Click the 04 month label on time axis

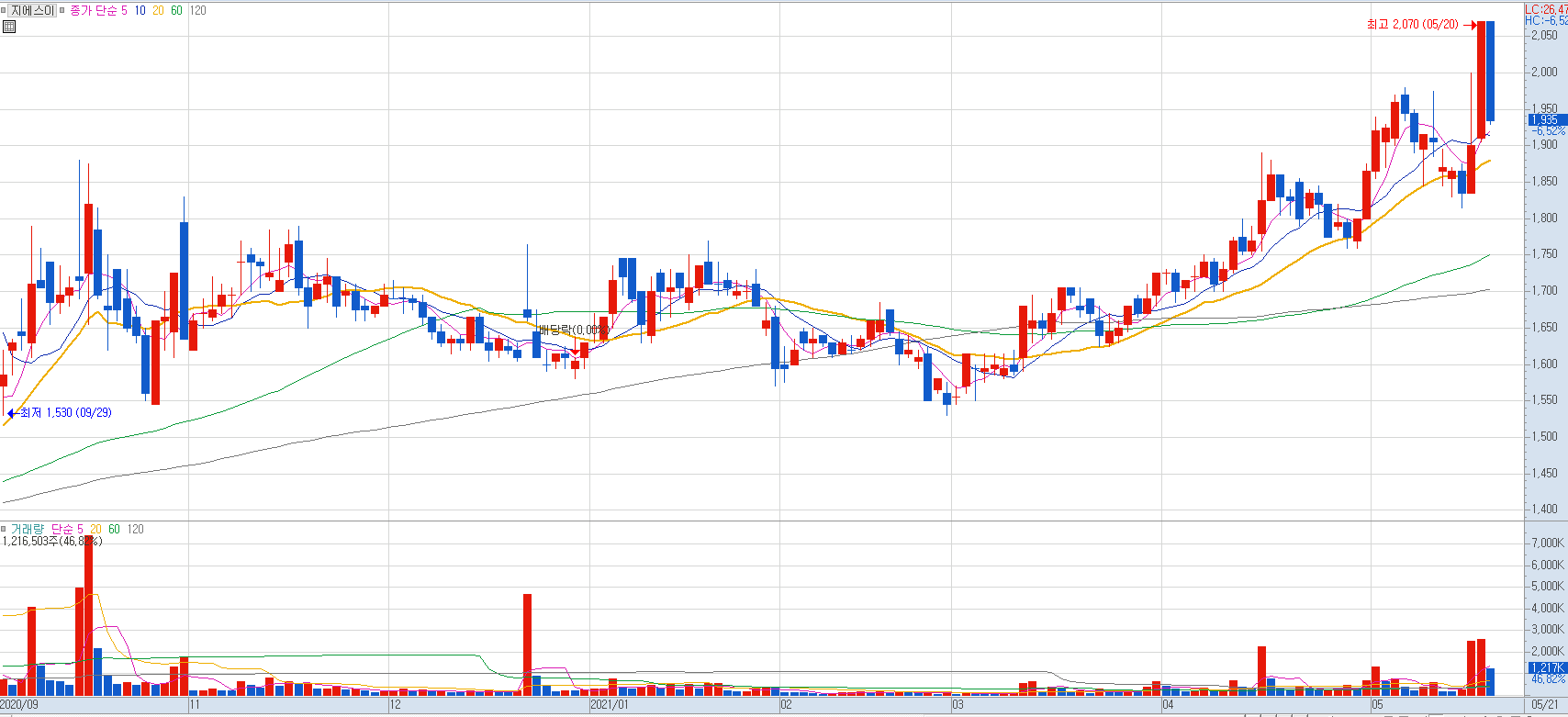point(1168,705)
